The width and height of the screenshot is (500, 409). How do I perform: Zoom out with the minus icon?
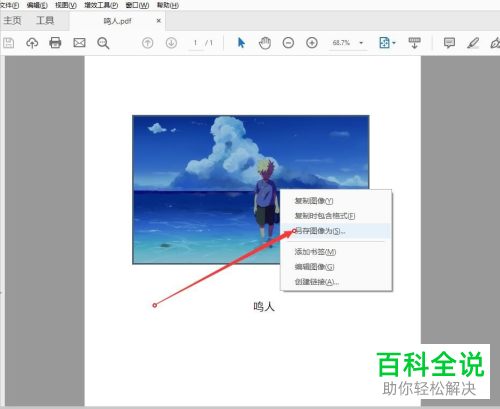click(x=288, y=43)
